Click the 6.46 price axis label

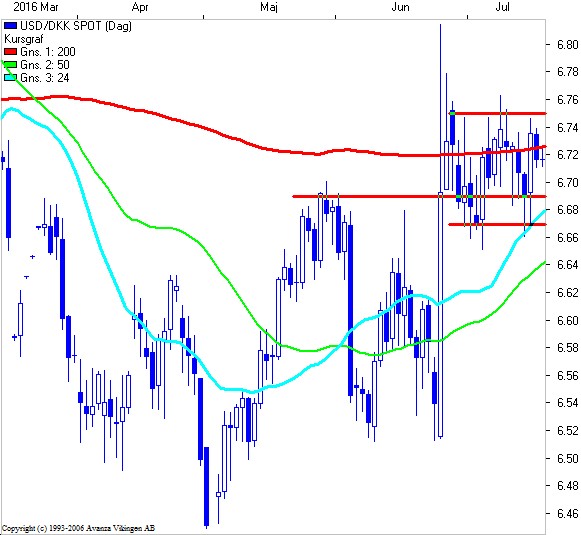point(568,514)
